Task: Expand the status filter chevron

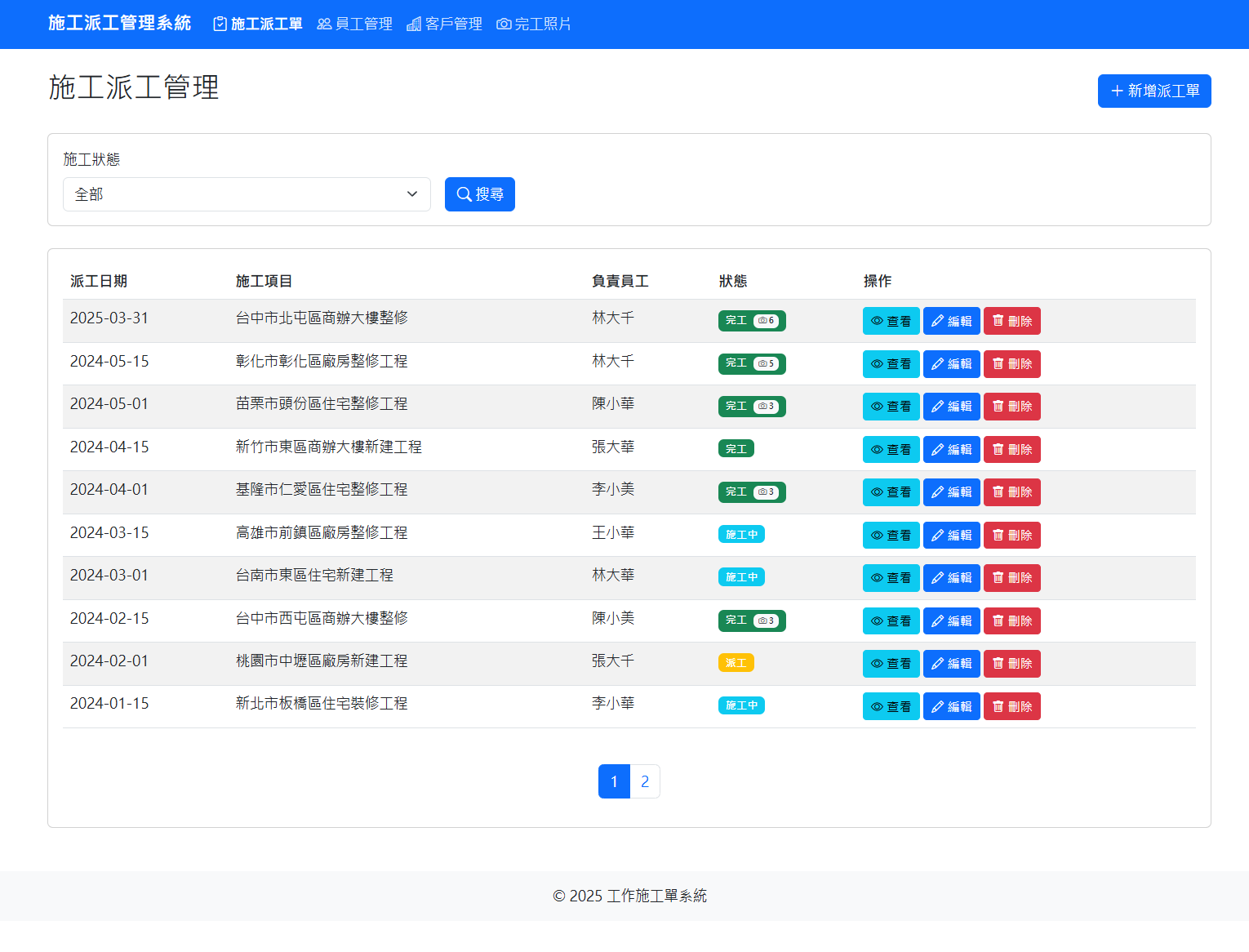Action: [412, 194]
